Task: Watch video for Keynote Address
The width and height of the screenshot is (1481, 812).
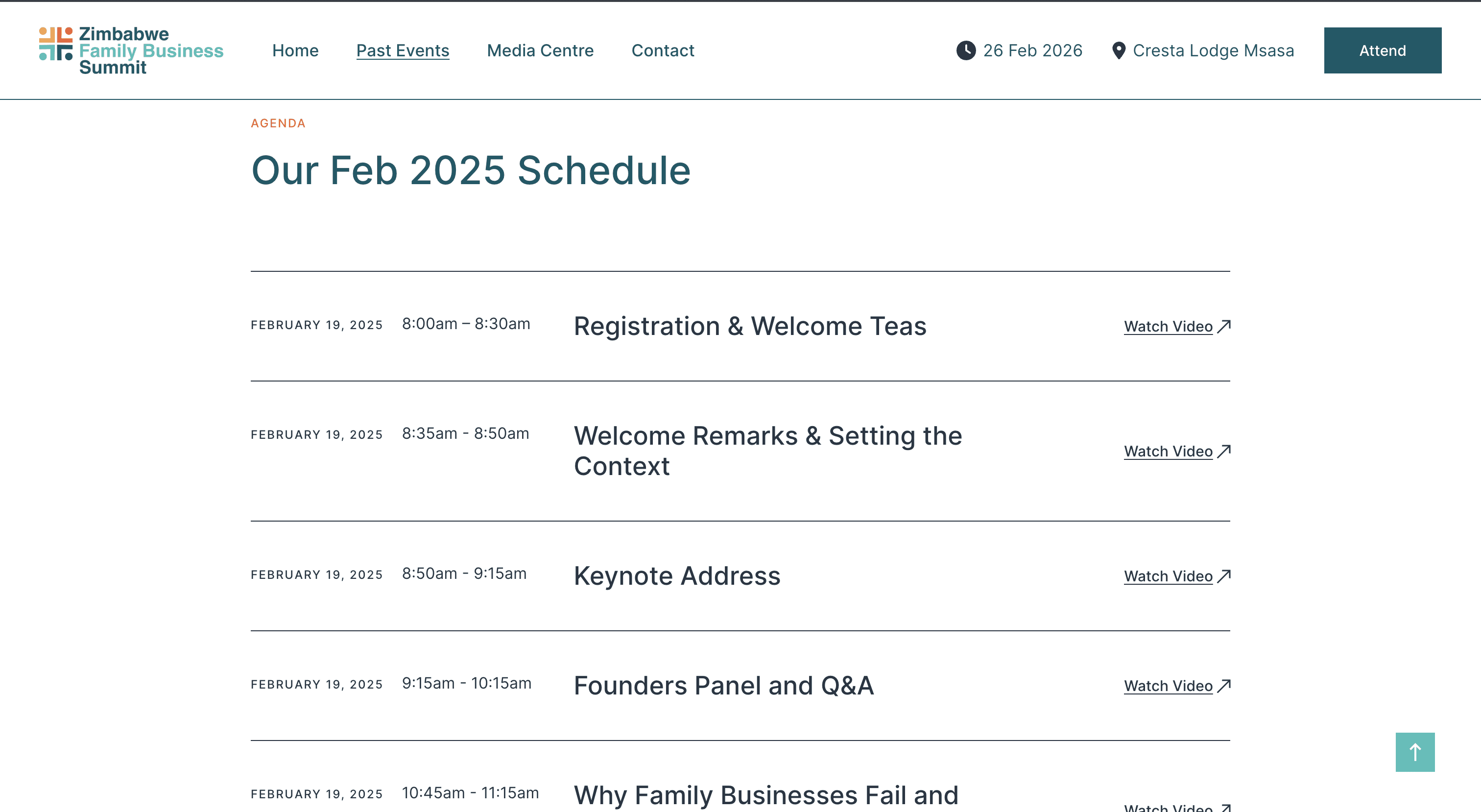Action: (x=1168, y=575)
